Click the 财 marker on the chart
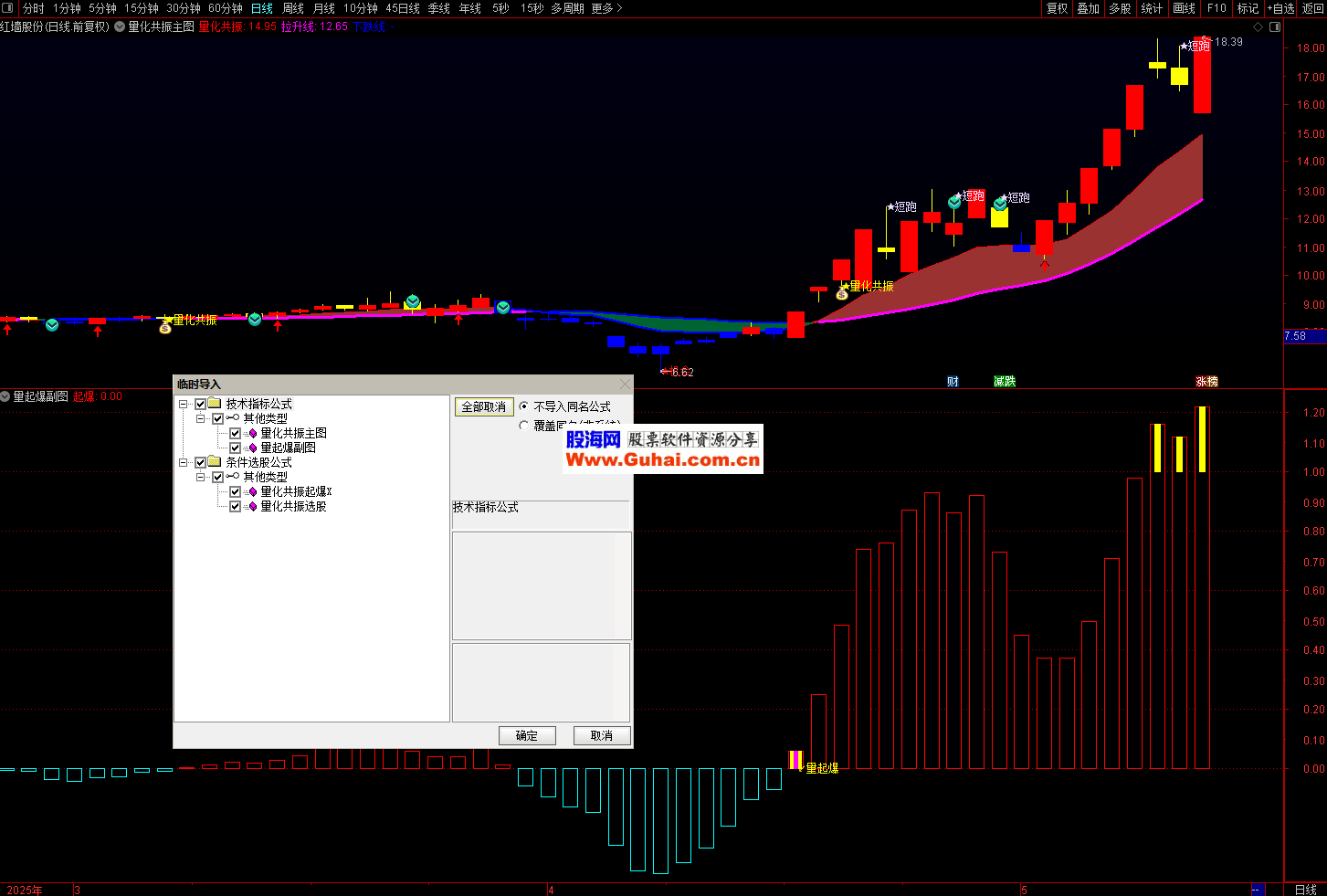1327x896 pixels. coord(953,382)
